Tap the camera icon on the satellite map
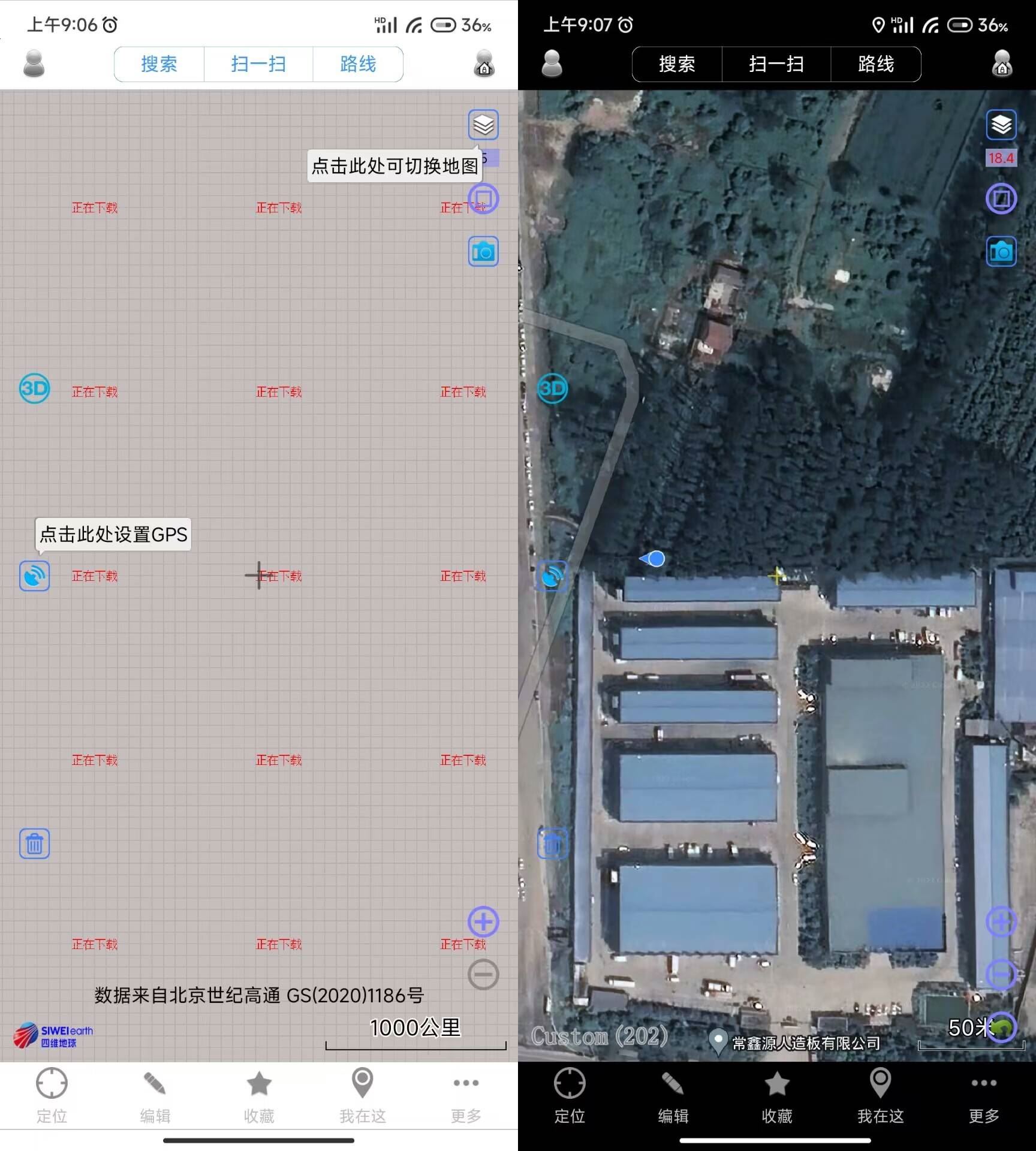The height and width of the screenshot is (1151, 1036). pyautogui.click(x=1001, y=252)
